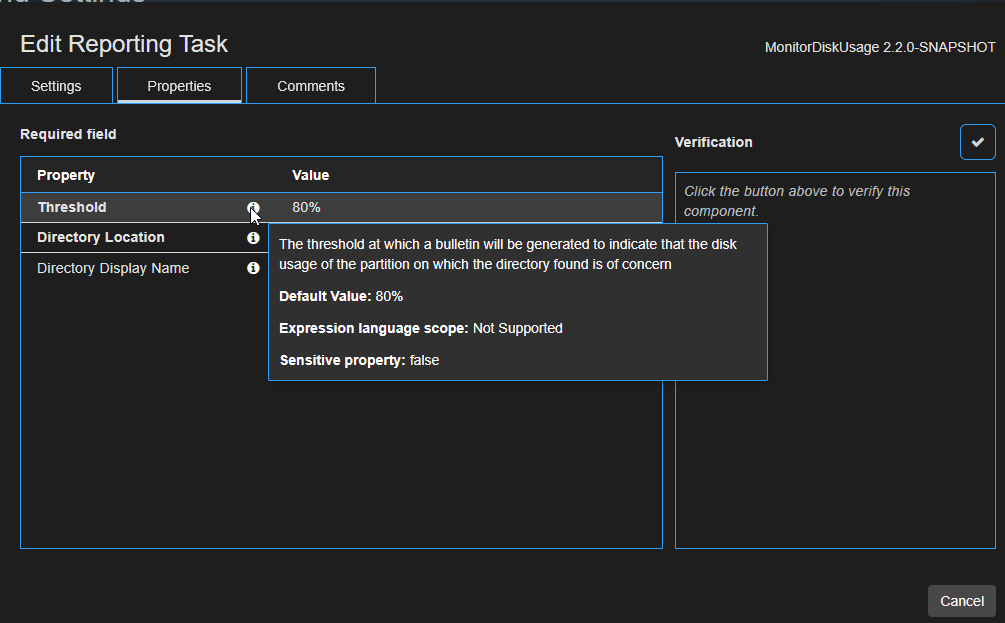Switch to the Settings tab

click(x=55, y=86)
